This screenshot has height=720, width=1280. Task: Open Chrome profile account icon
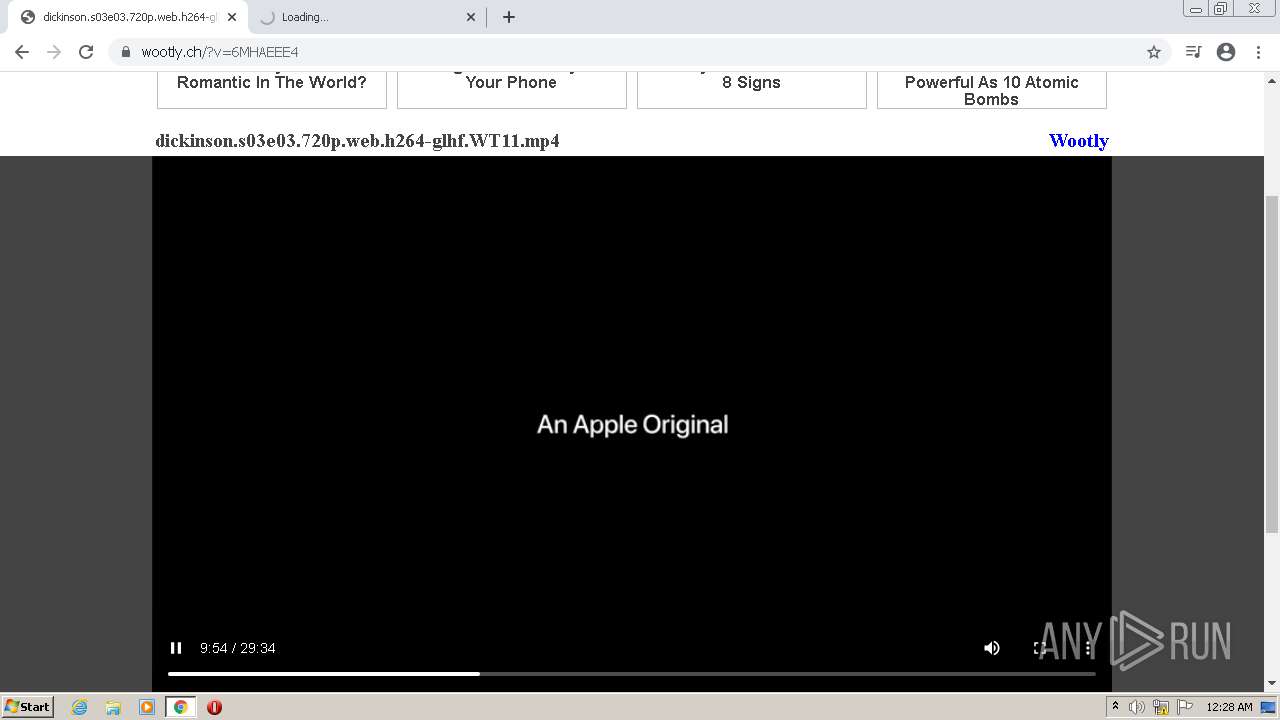[1226, 52]
